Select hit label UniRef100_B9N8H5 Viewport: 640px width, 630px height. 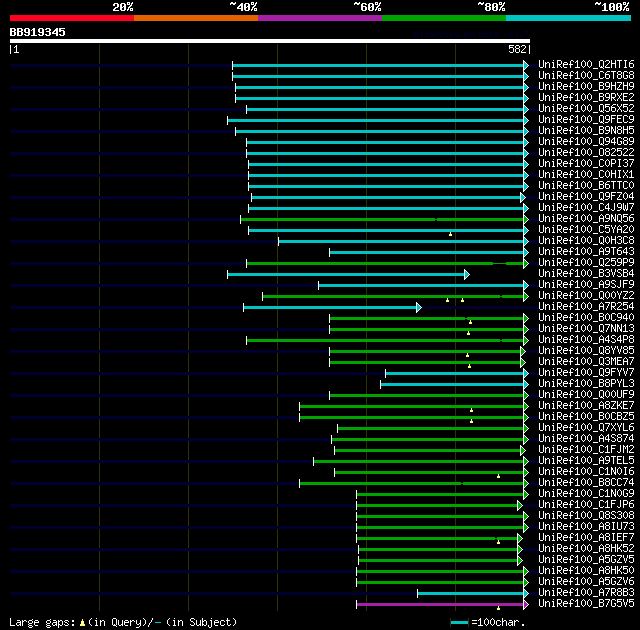[586, 131]
